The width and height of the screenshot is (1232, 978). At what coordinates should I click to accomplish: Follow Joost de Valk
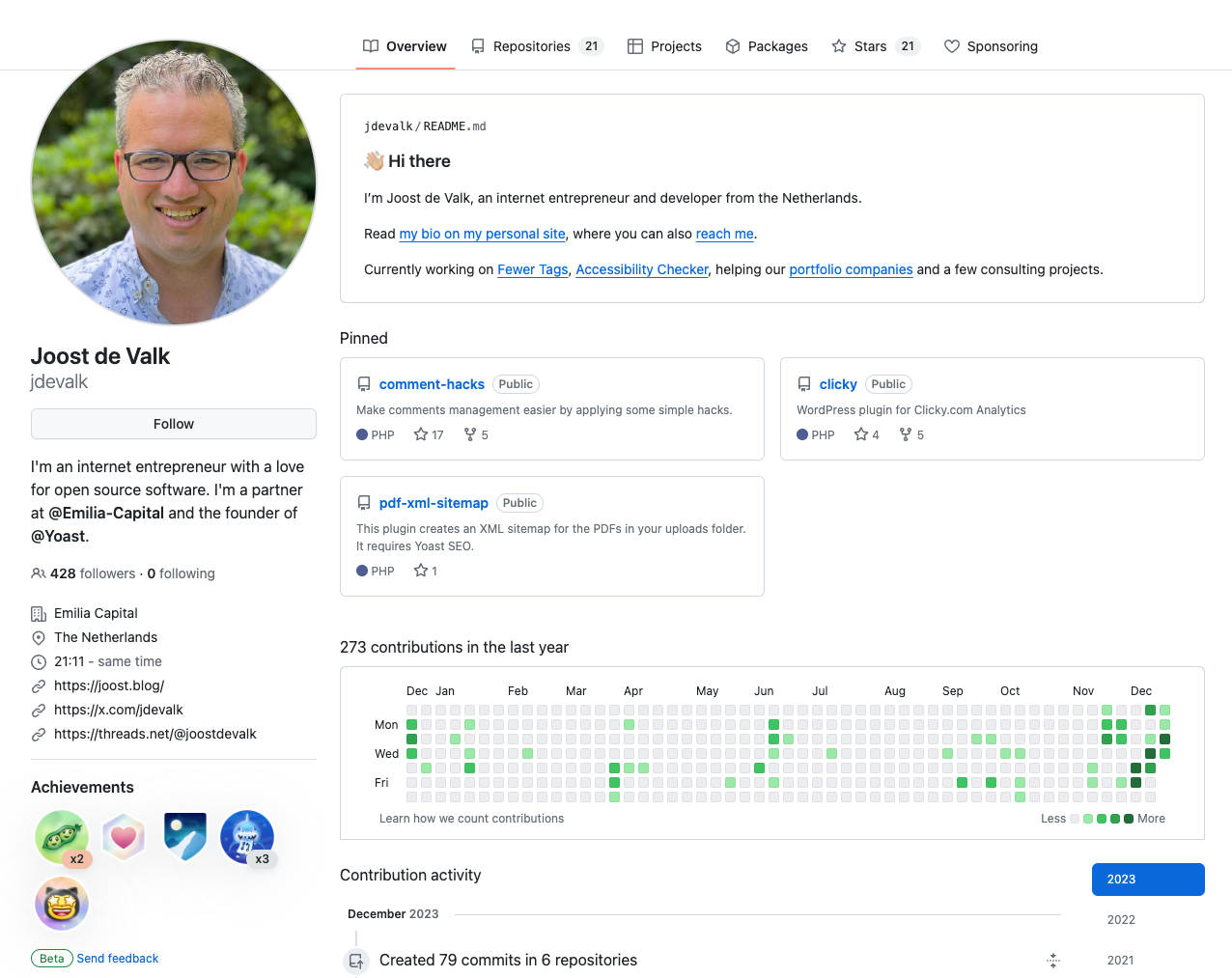(x=174, y=424)
